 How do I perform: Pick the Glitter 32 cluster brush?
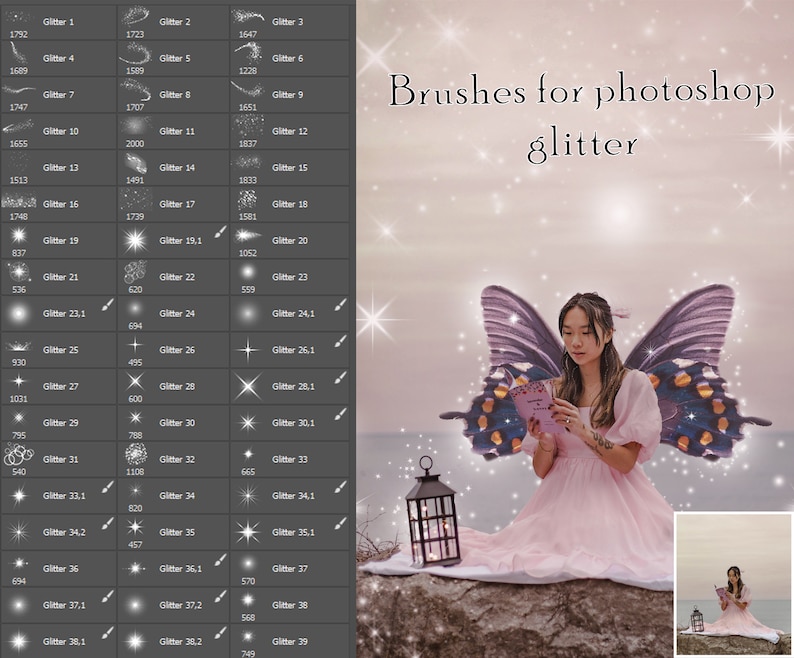(x=174, y=459)
